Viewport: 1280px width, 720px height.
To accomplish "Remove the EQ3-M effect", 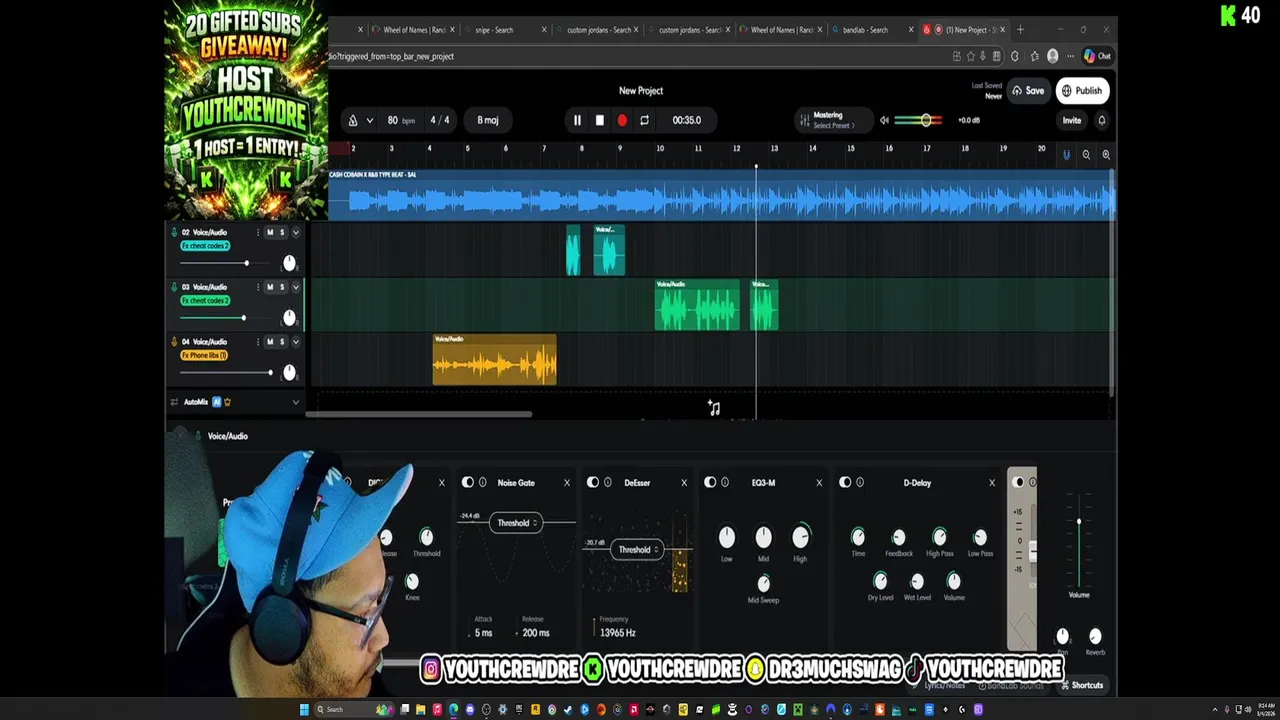I will pyautogui.click(x=819, y=483).
